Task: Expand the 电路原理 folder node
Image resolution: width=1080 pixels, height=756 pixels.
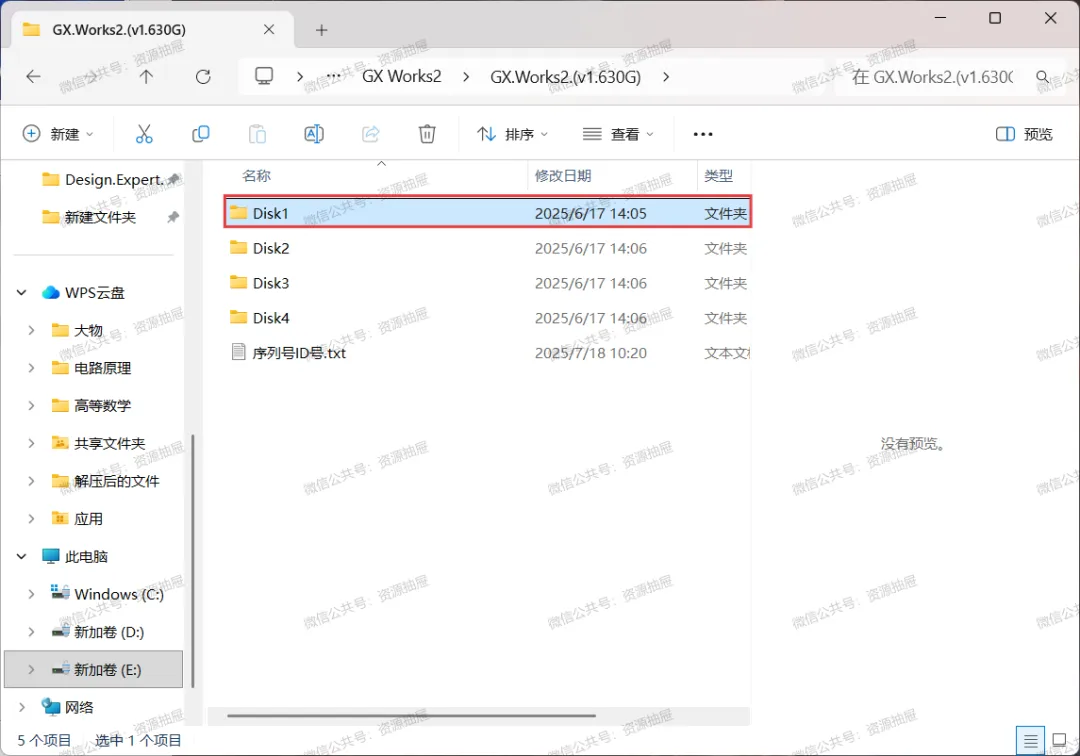Action: (31, 368)
